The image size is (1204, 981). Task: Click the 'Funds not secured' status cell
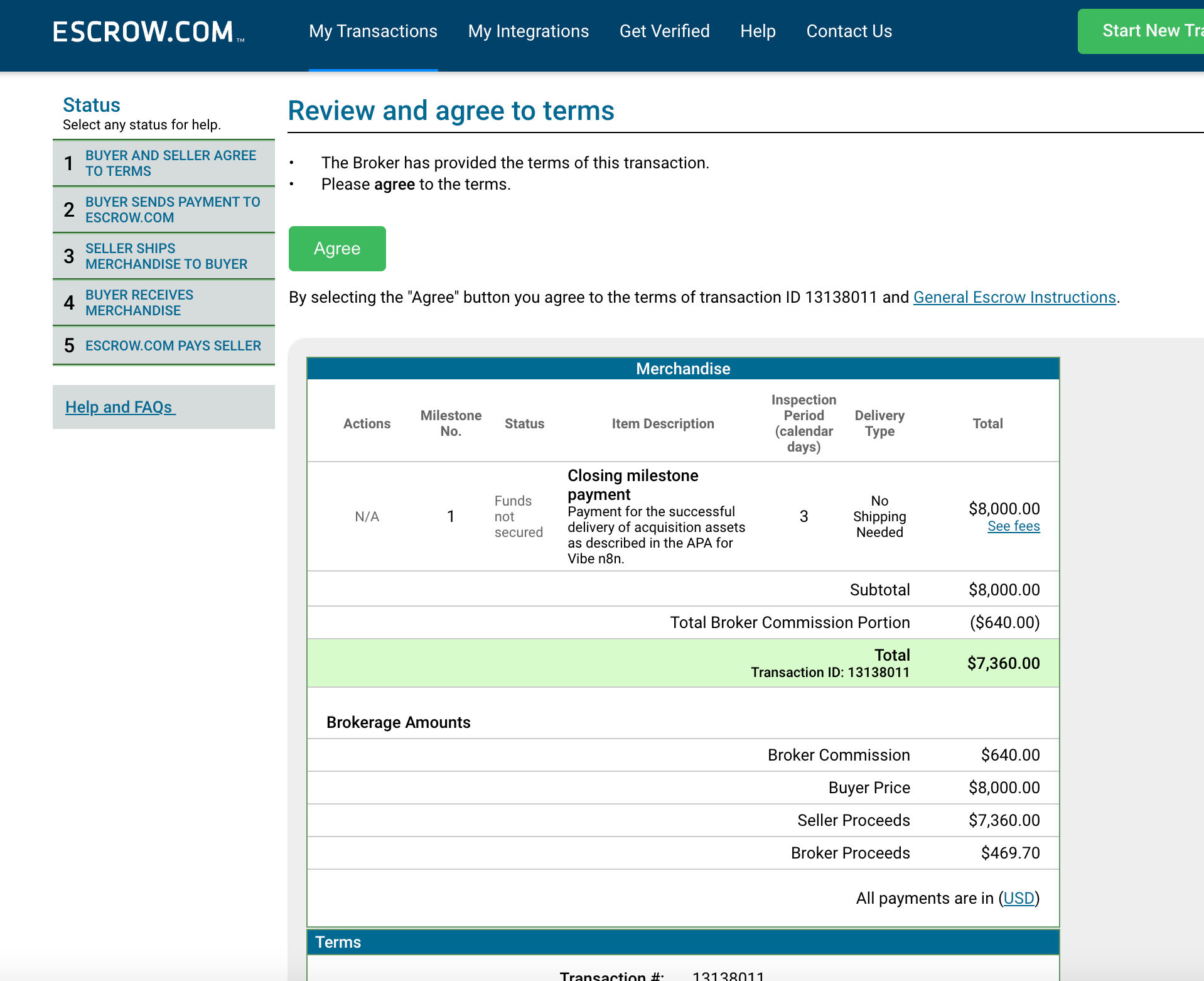point(519,516)
